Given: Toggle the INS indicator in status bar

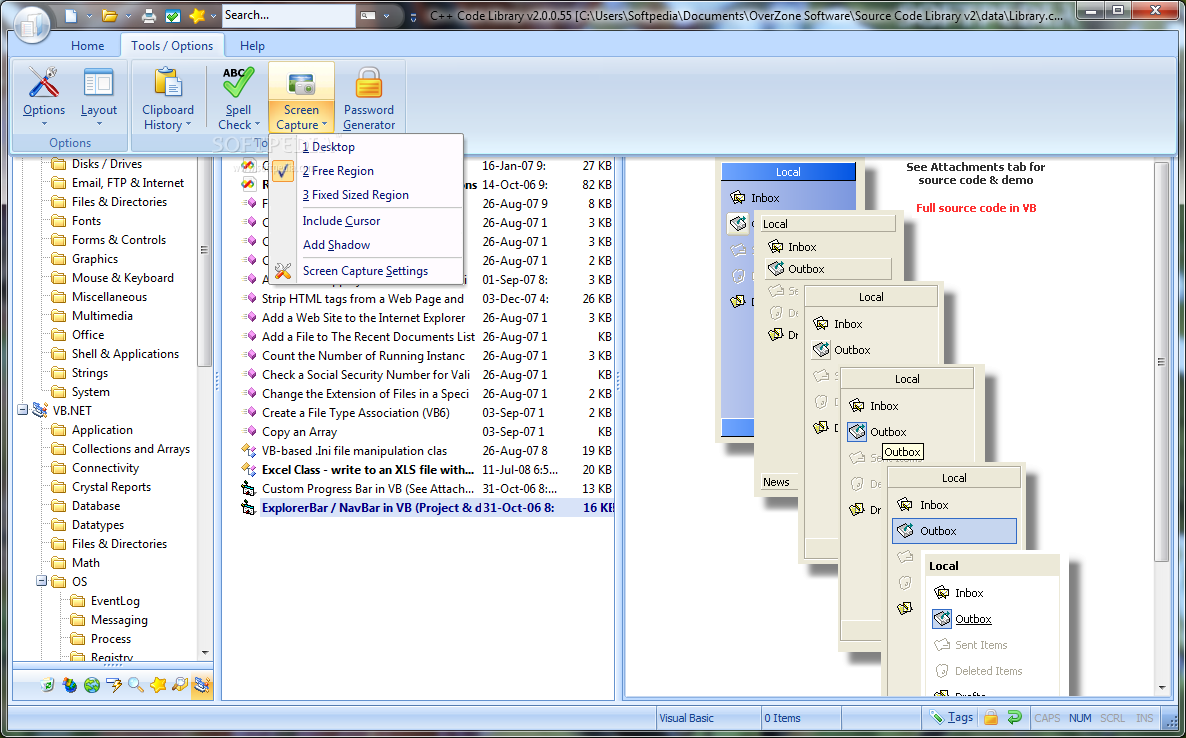Looking at the screenshot, I should 1144,718.
